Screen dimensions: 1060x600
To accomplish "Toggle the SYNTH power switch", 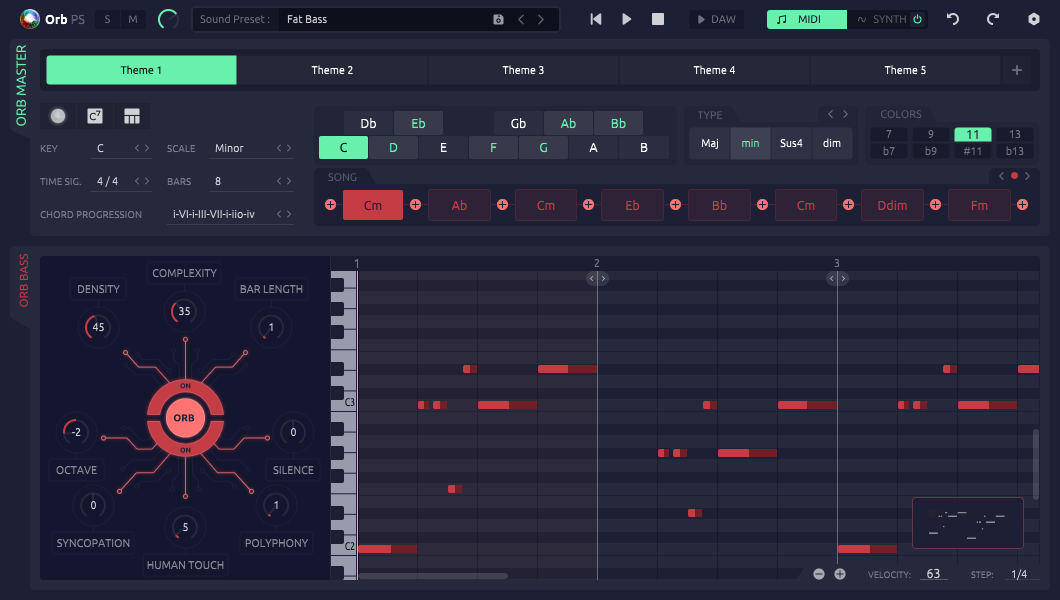I will coord(917,19).
